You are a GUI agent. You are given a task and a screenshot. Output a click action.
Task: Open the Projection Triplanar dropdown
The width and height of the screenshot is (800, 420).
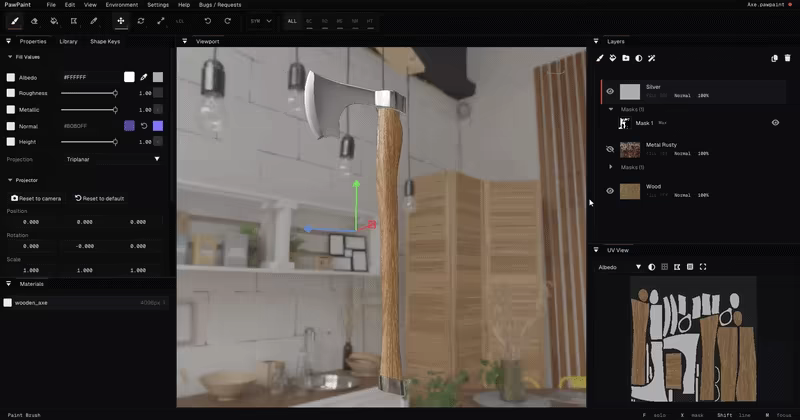pyautogui.click(x=113, y=159)
